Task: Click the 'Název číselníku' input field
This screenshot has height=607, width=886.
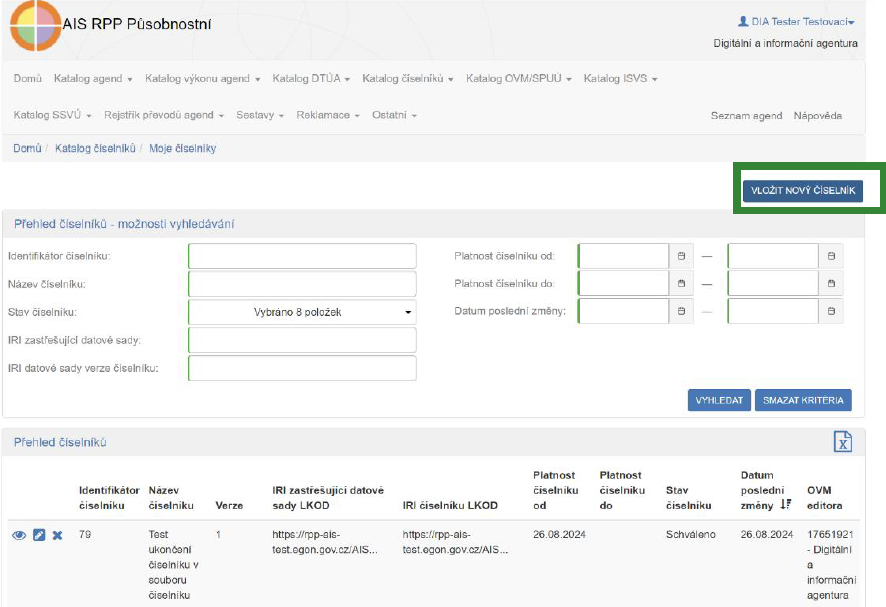Action: pyautogui.click(x=302, y=284)
